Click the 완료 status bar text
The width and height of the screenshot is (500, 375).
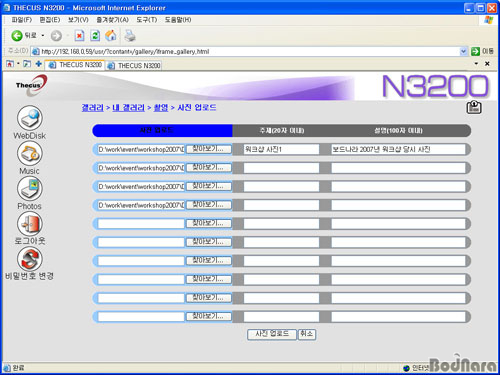click(x=18, y=368)
